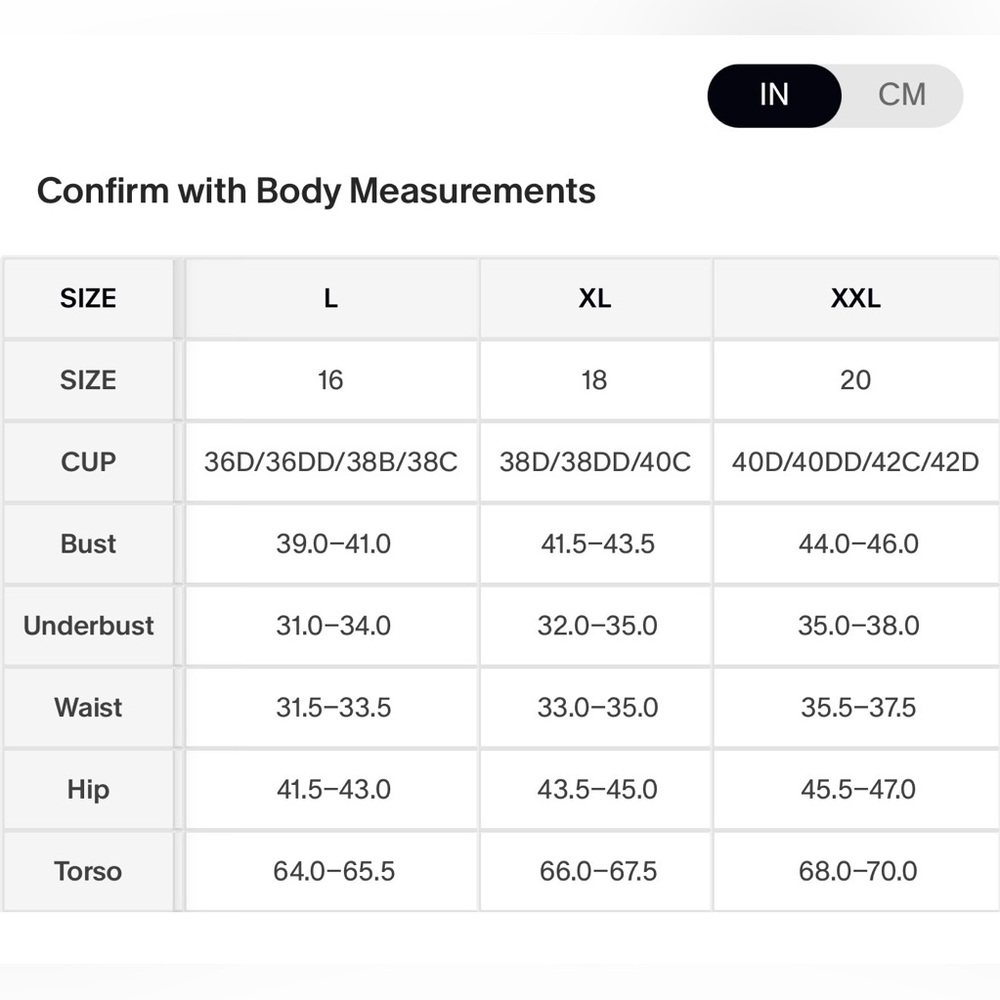This screenshot has height=1000, width=1000.
Task: Select the IN unit toggle
Action: (774, 95)
